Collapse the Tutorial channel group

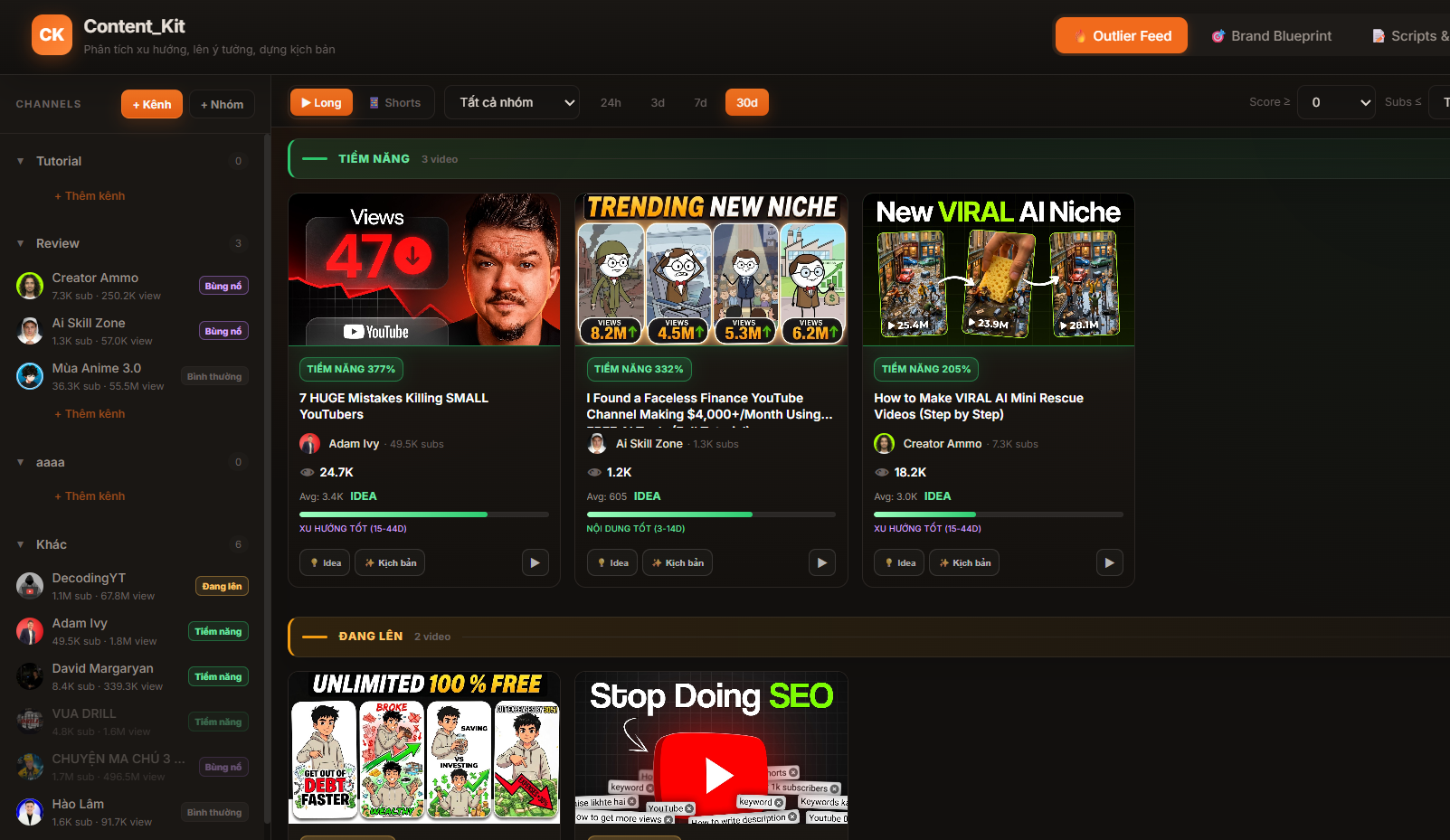20,161
